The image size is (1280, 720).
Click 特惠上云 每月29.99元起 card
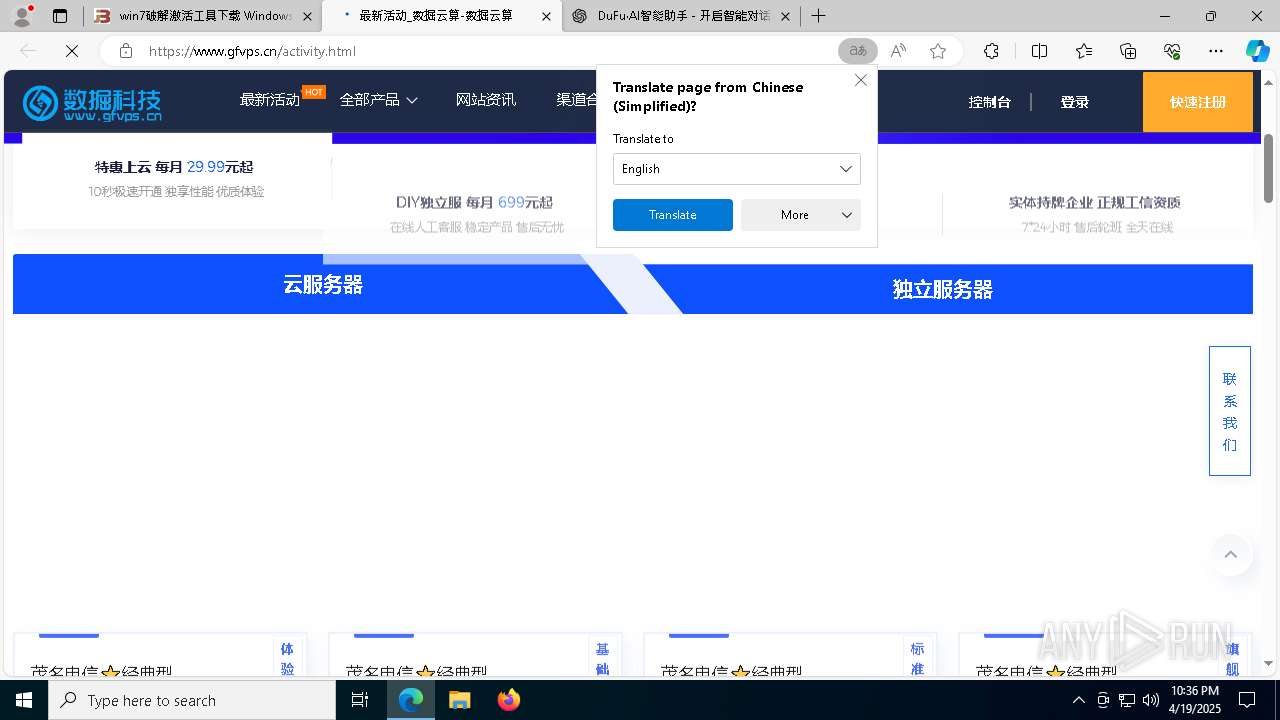pyautogui.click(x=175, y=178)
